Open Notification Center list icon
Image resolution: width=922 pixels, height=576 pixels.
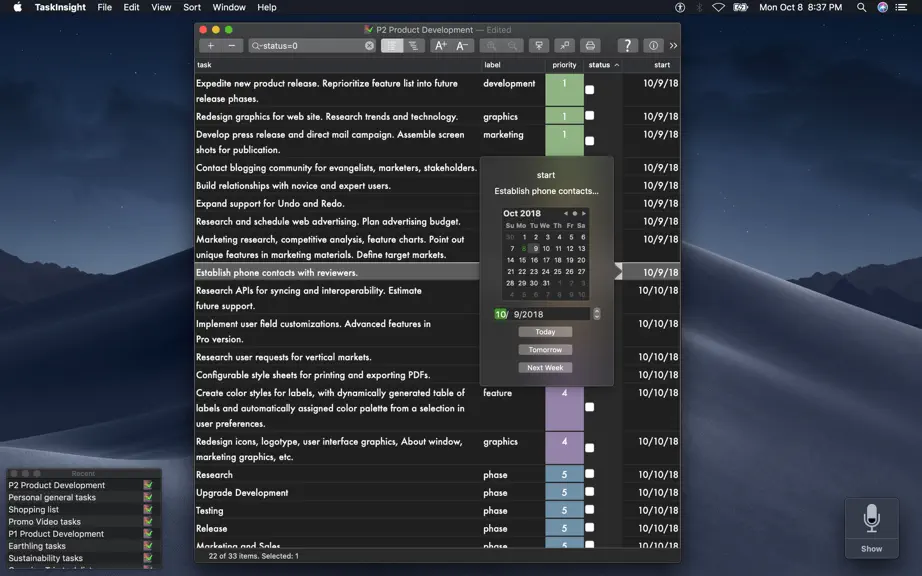point(901,7)
